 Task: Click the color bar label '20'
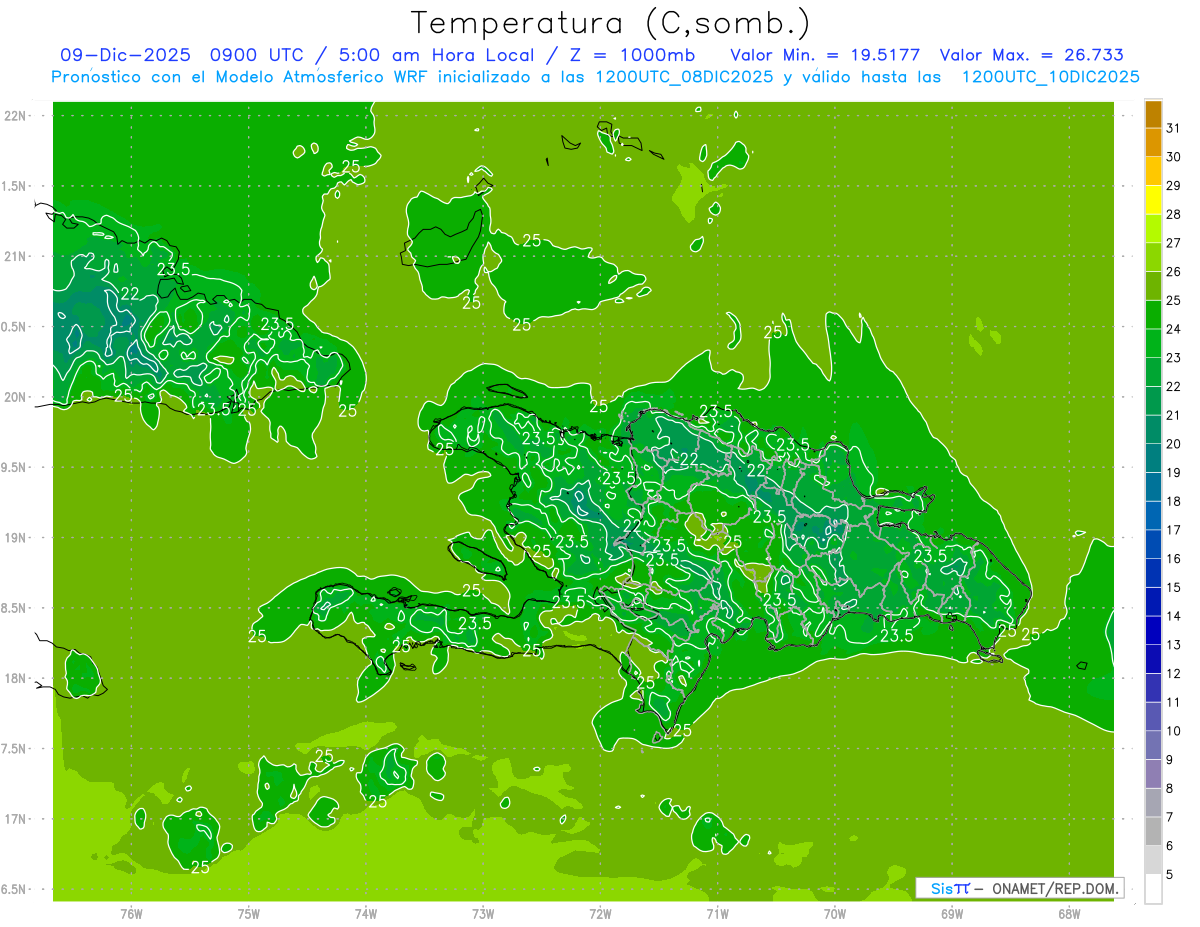click(x=1174, y=444)
